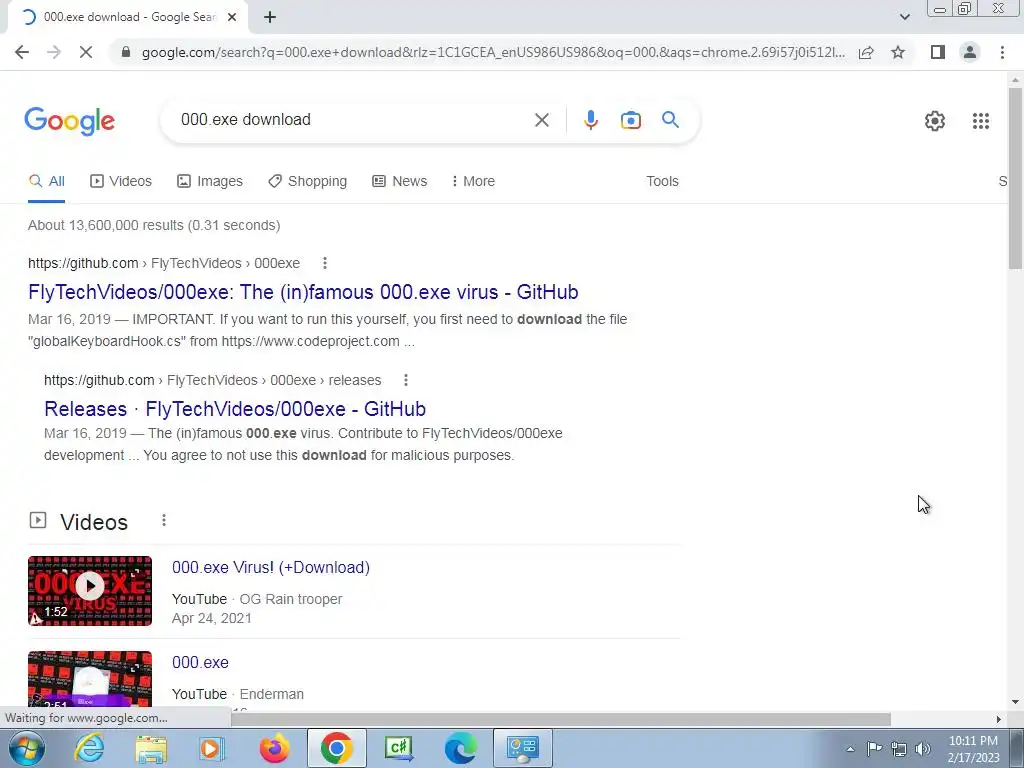The image size is (1024, 768).
Task: Open the tab search chevron
Action: [904, 17]
